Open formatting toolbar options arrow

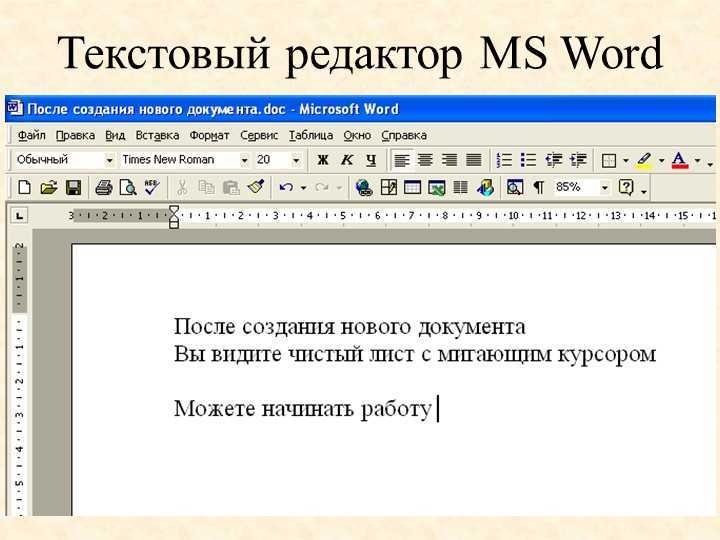(710, 163)
